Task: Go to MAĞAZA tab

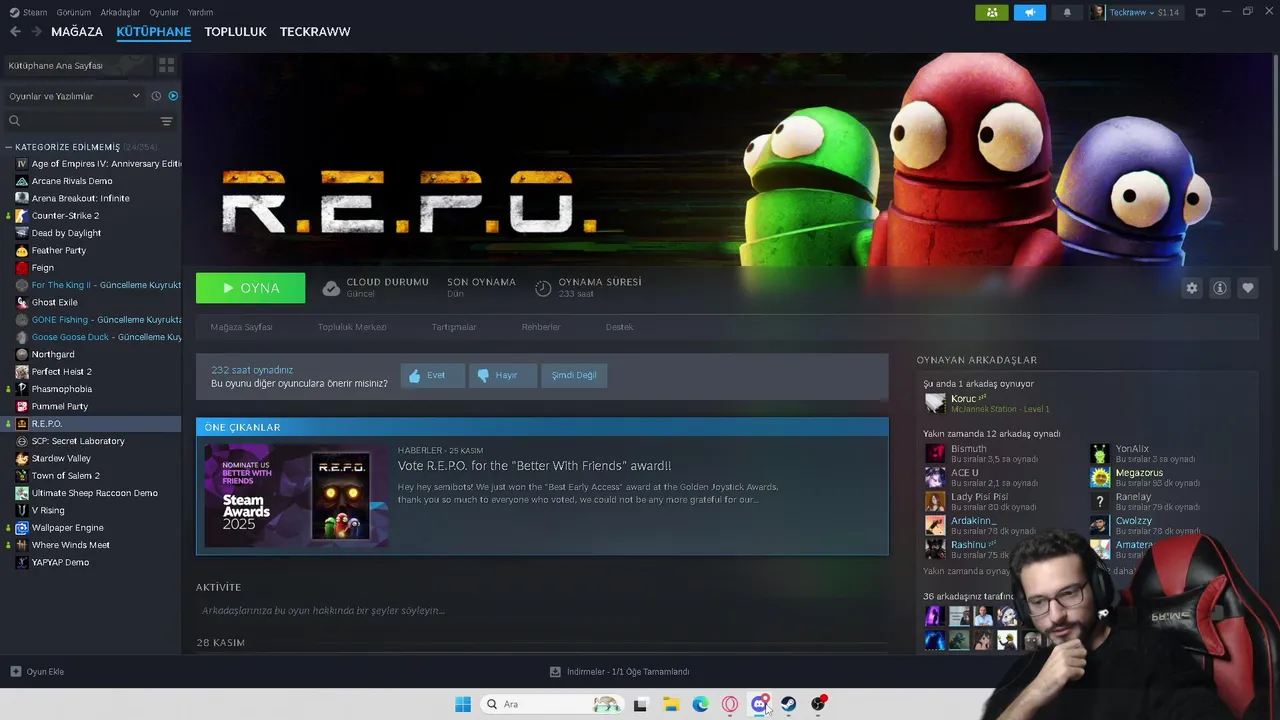Action: coord(77,32)
